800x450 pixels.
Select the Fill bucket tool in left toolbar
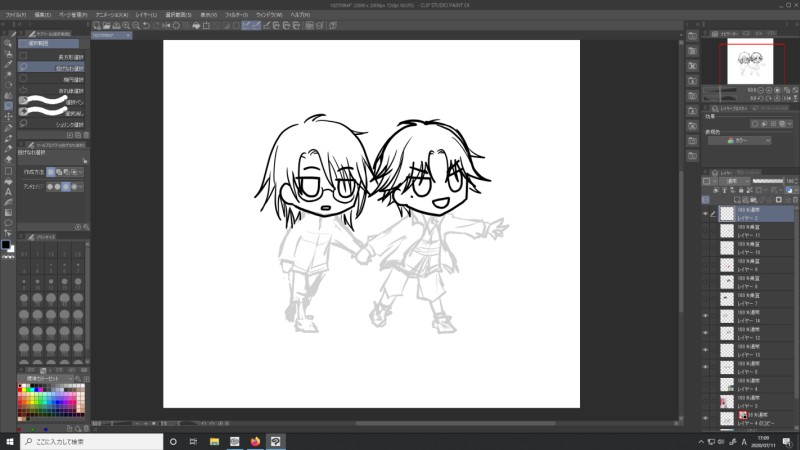(x=8, y=181)
